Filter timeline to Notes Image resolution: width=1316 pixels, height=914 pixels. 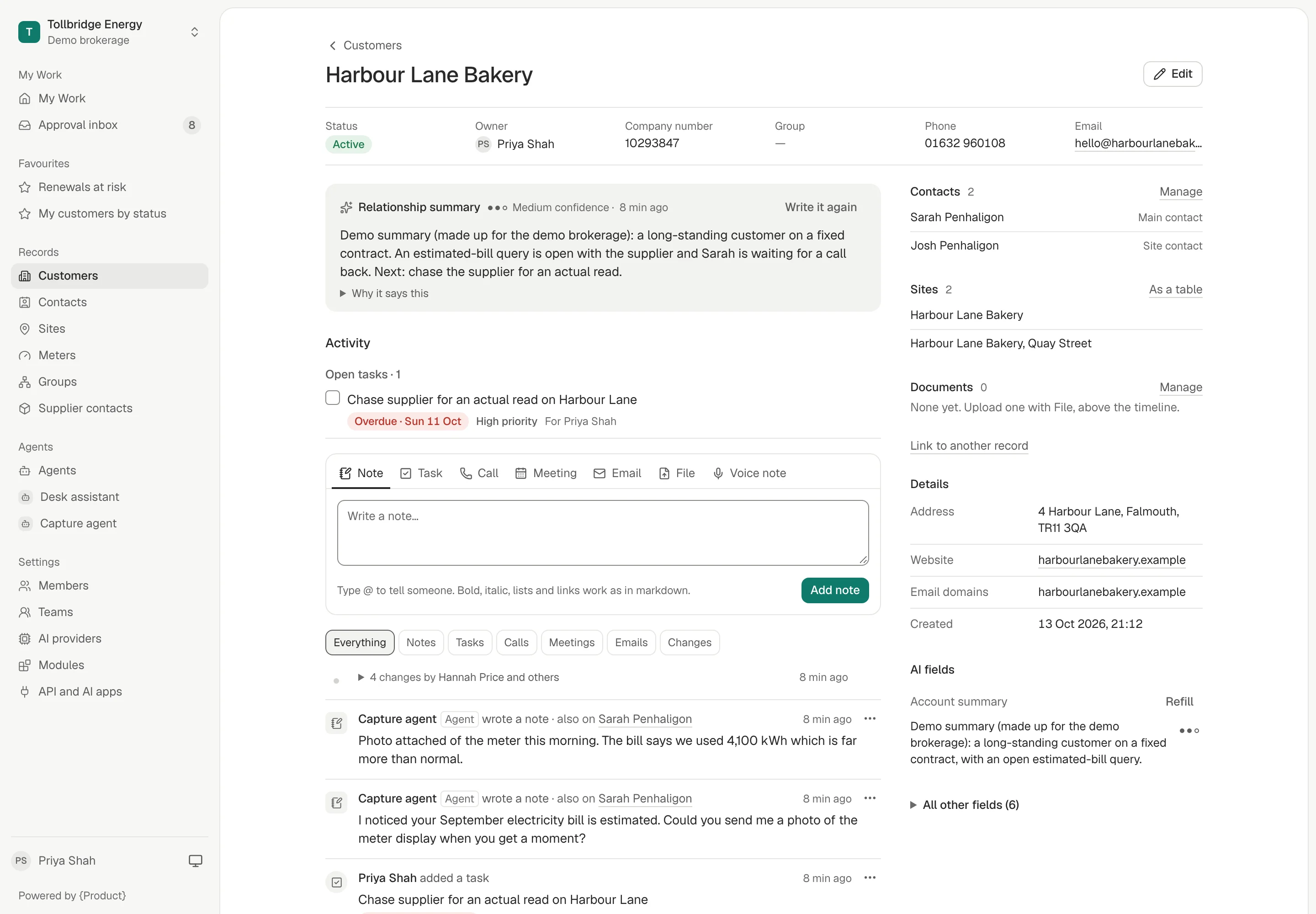[x=421, y=643]
